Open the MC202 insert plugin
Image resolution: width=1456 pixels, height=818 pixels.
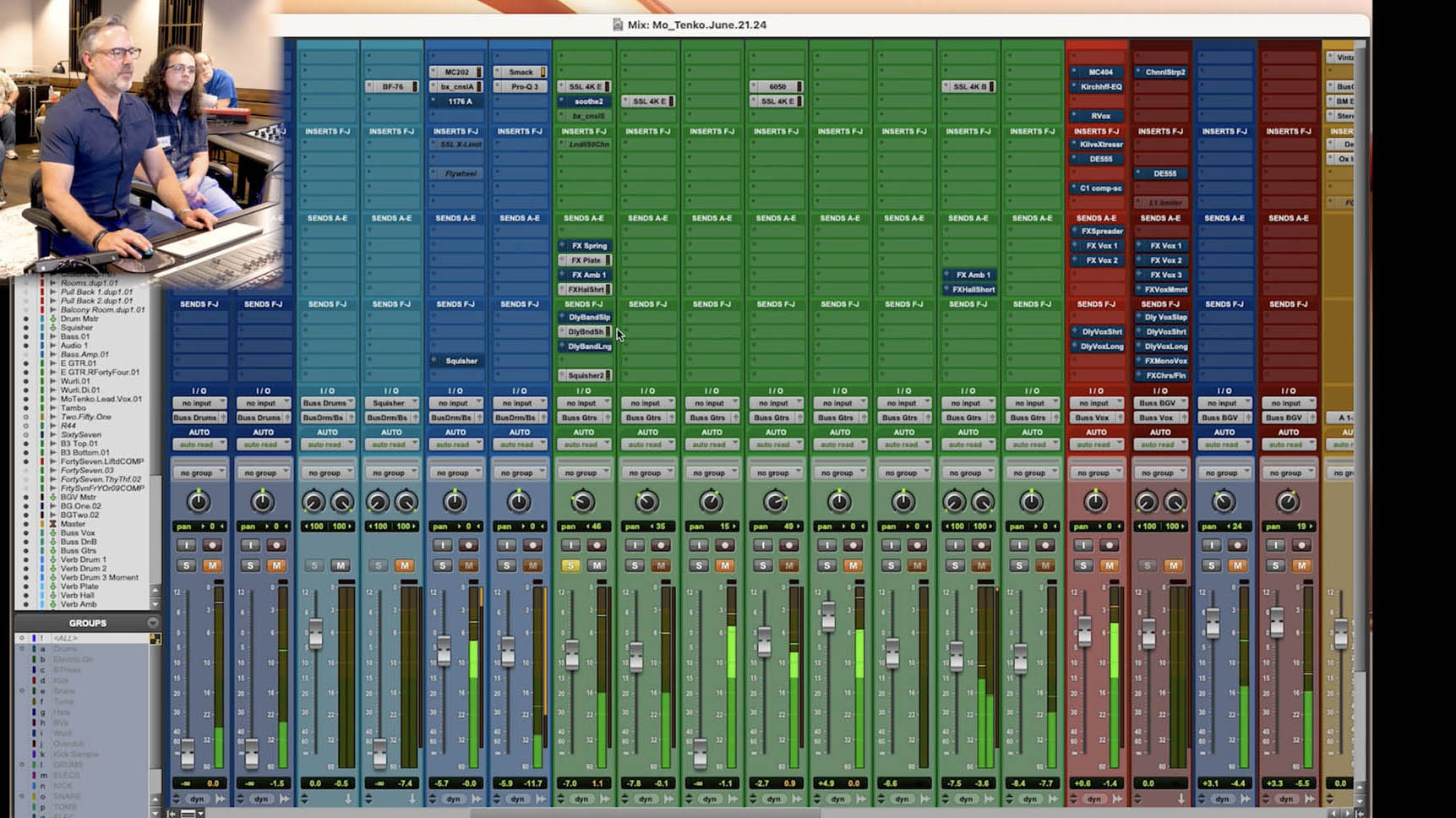[x=456, y=72]
